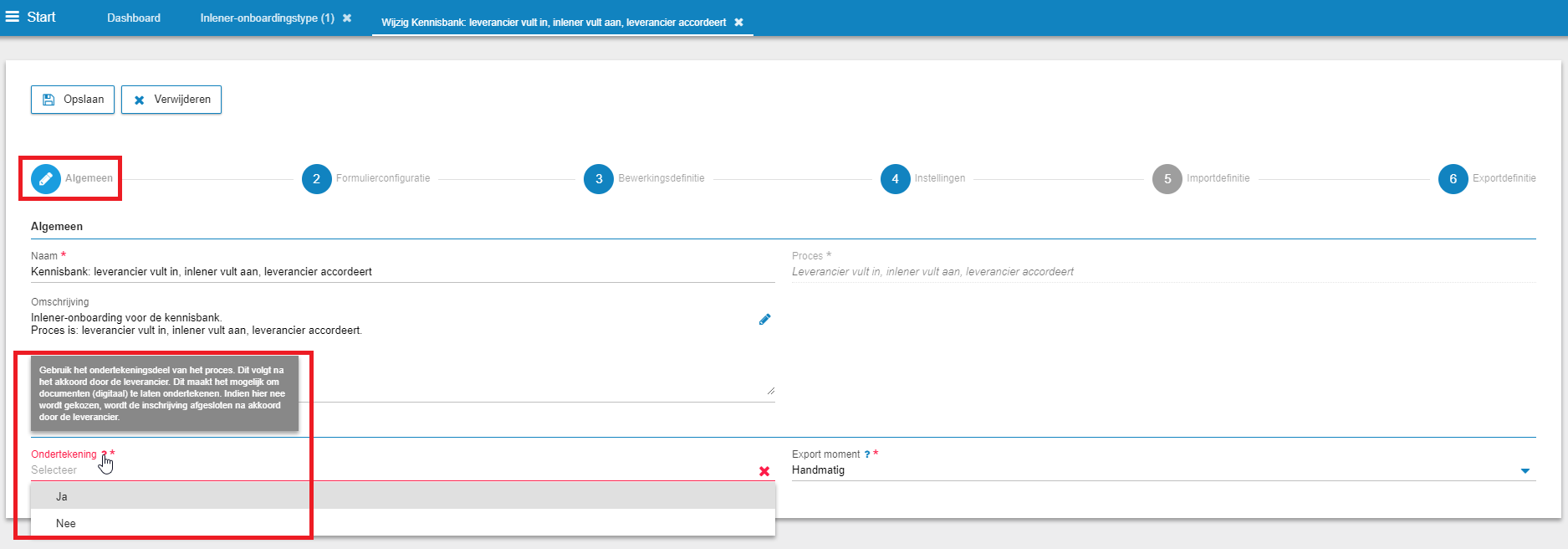This screenshot has width=1568, height=549.
Task: Choose Ja in the Ondertekening list
Action: (403, 496)
